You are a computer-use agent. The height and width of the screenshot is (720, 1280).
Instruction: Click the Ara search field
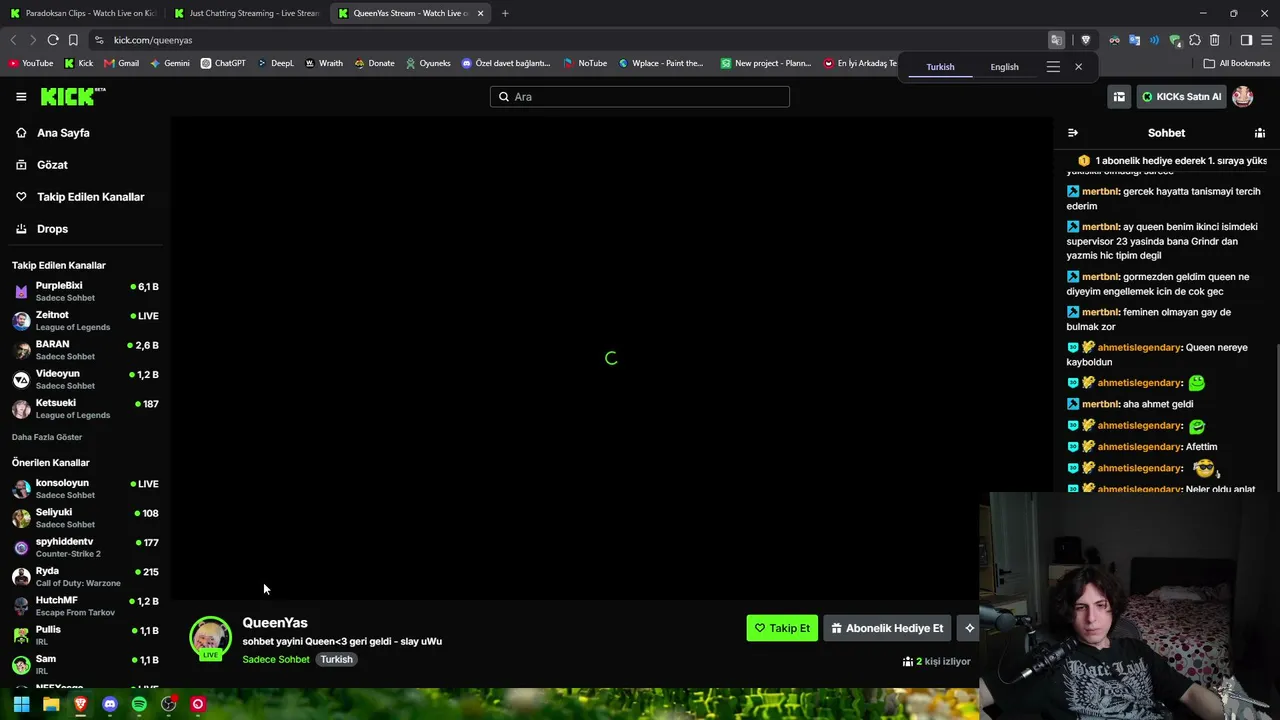coord(640,97)
